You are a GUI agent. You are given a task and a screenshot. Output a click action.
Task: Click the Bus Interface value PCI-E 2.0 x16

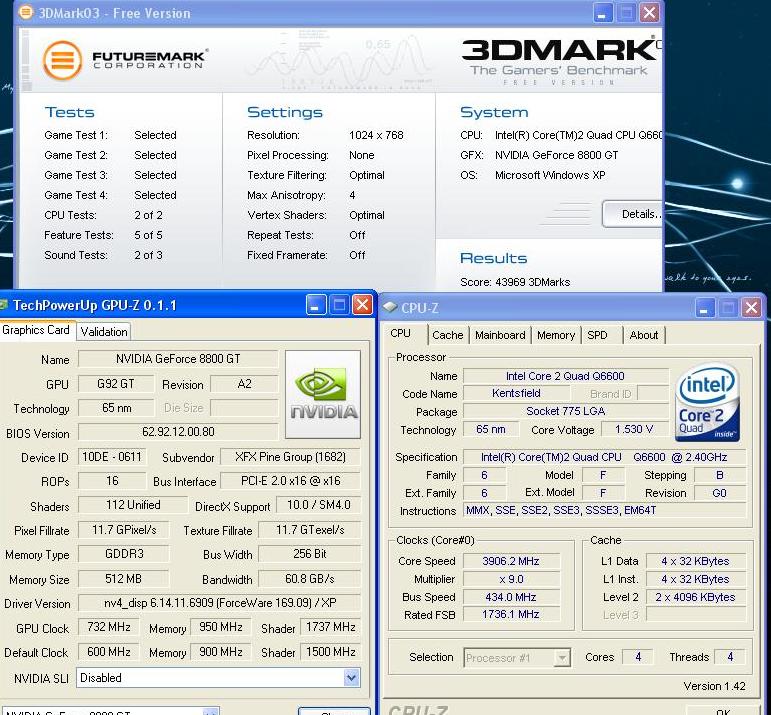291,481
